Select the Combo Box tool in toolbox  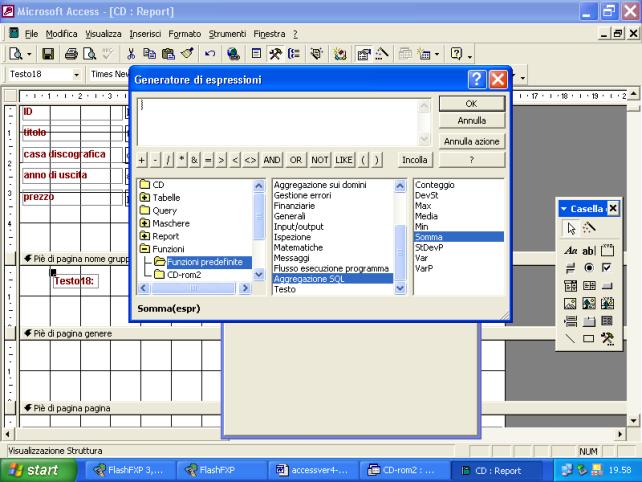click(x=570, y=285)
